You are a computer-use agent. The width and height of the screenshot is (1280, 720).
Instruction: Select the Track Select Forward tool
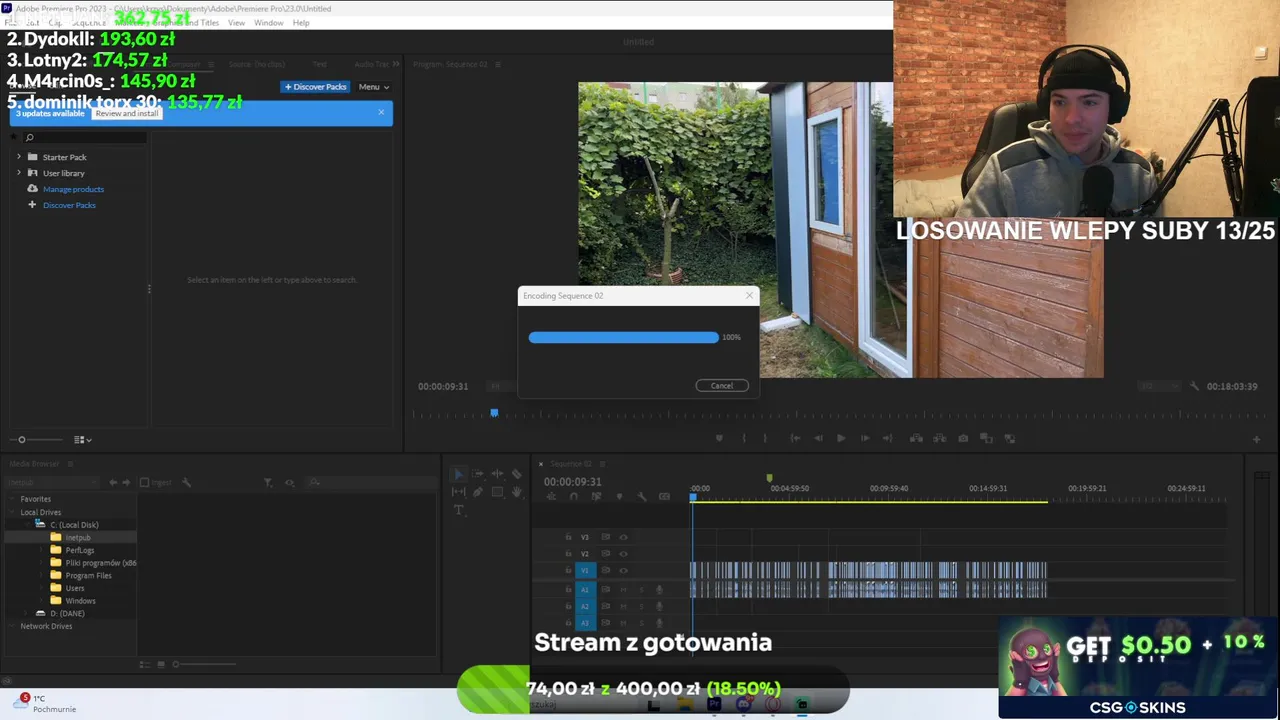click(x=478, y=474)
